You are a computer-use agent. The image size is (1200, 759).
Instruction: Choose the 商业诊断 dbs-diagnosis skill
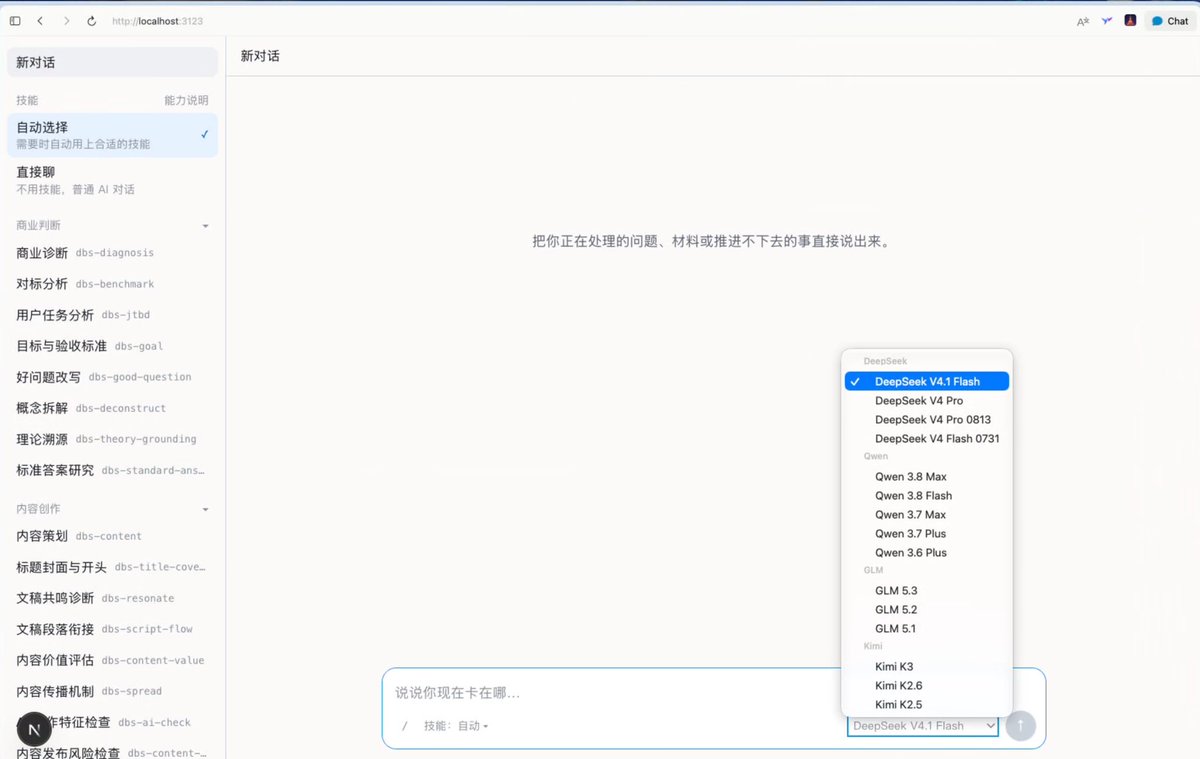[112, 253]
